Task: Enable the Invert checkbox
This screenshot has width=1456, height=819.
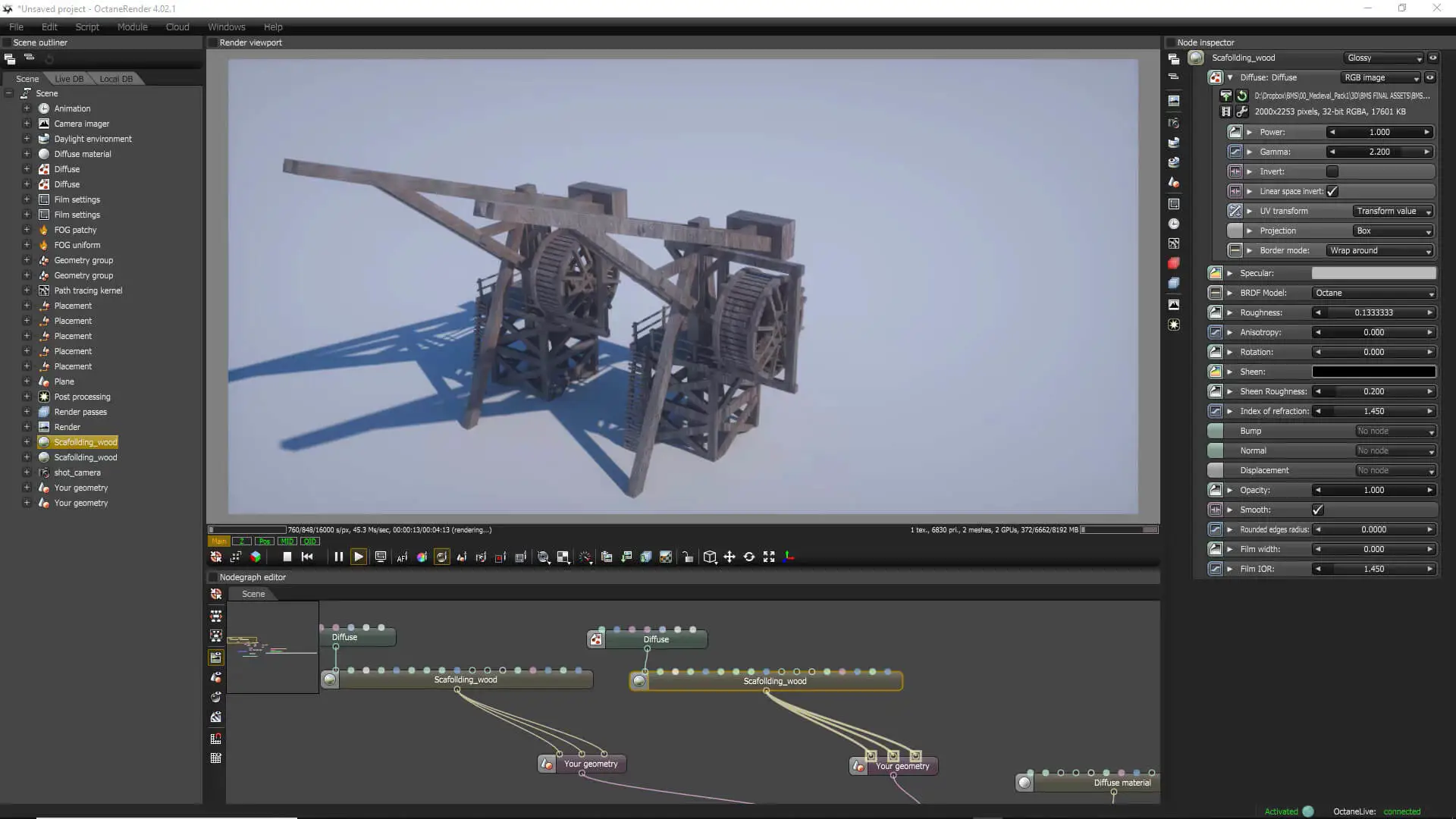Action: click(1332, 171)
